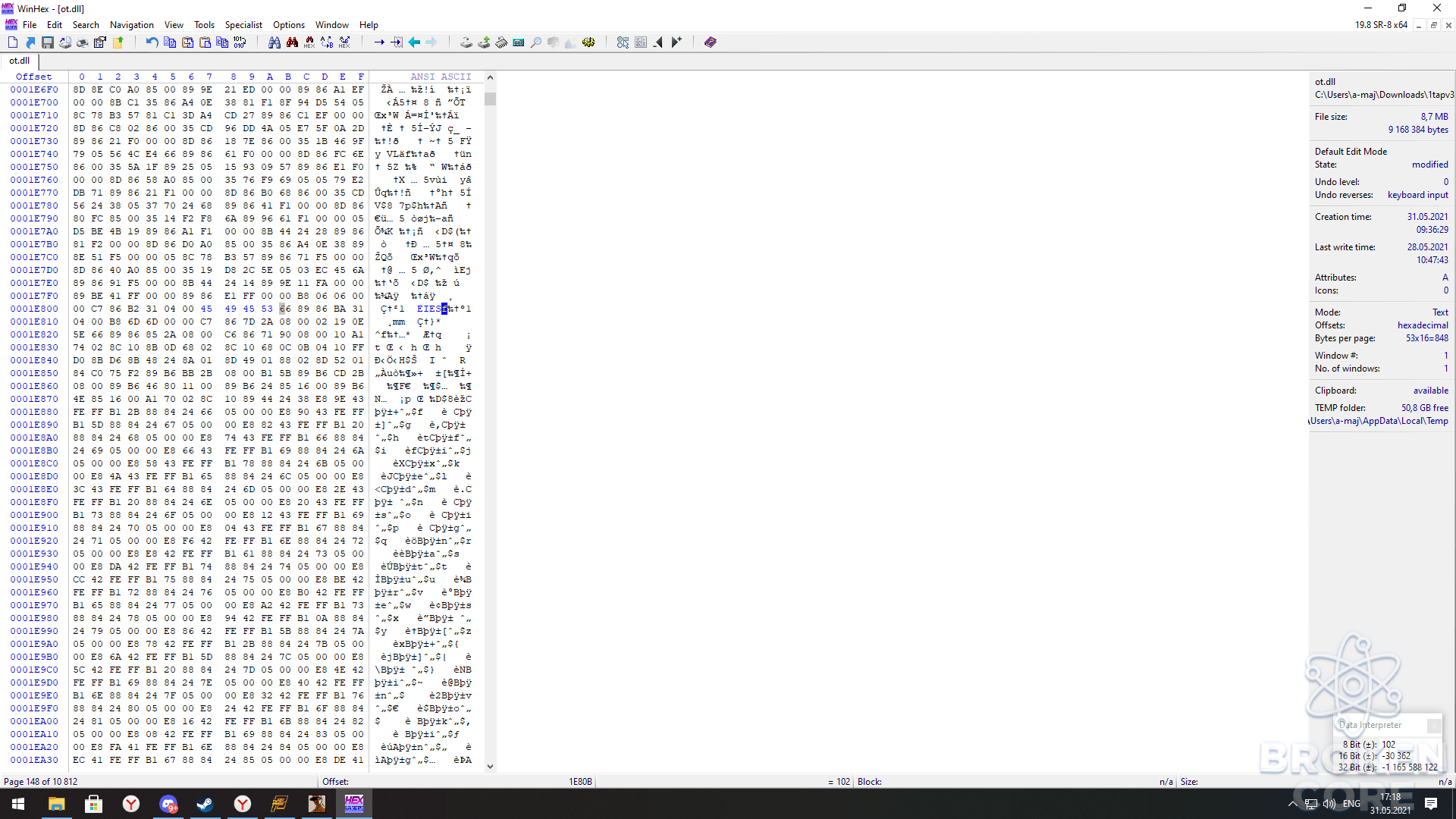The width and height of the screenshot is (1456, 819).
Task: Click the help book icon
Action: tap(711, 42)
